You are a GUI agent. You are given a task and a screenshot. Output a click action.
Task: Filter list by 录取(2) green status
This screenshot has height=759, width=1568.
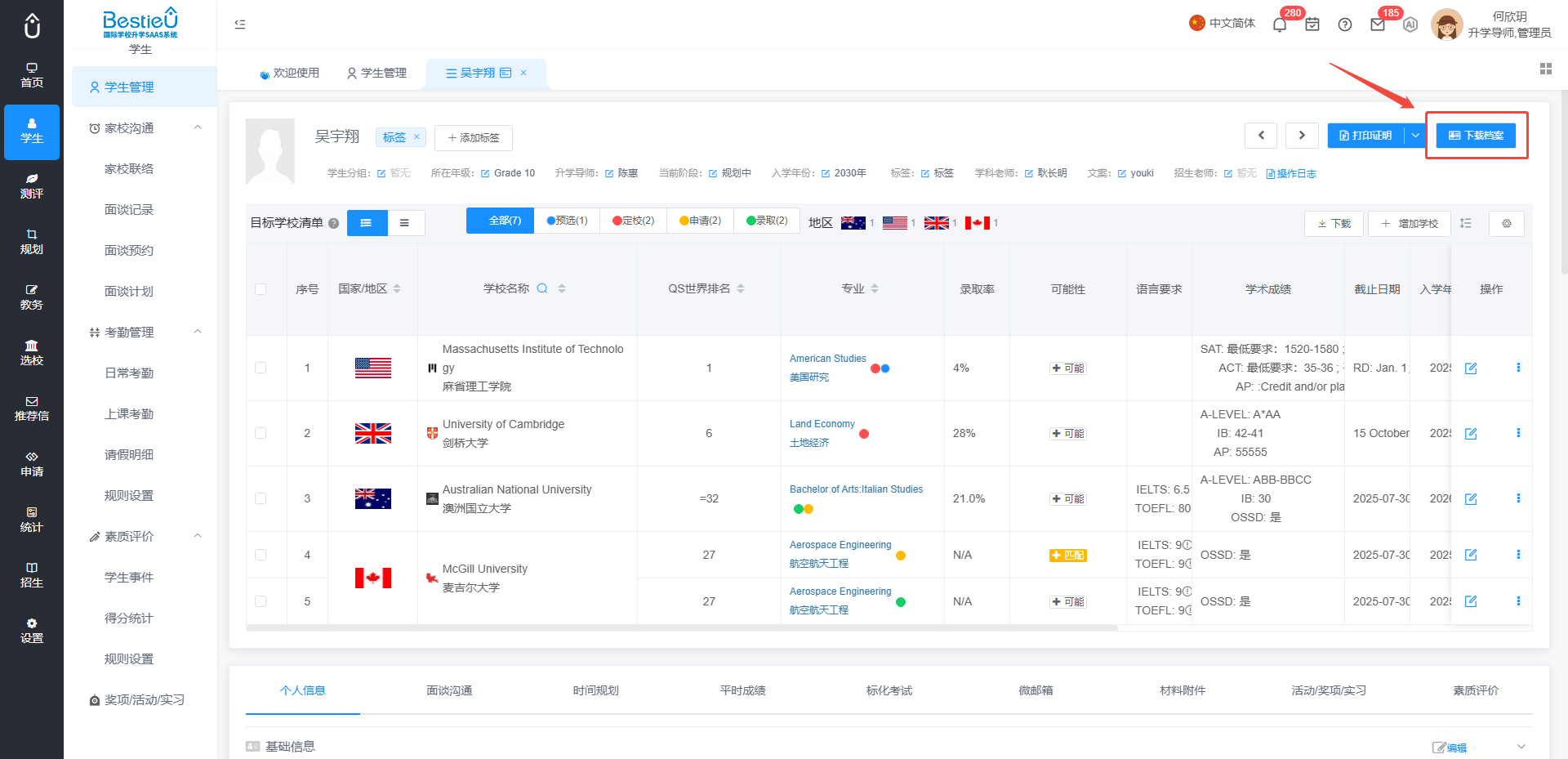tap(766, 221)
